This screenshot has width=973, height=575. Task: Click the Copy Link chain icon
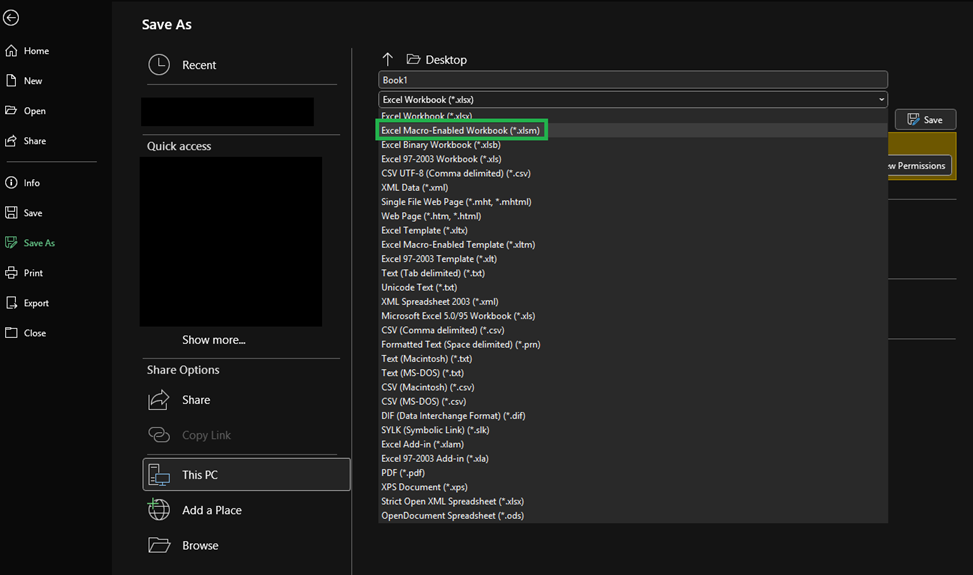pos(159,435)
